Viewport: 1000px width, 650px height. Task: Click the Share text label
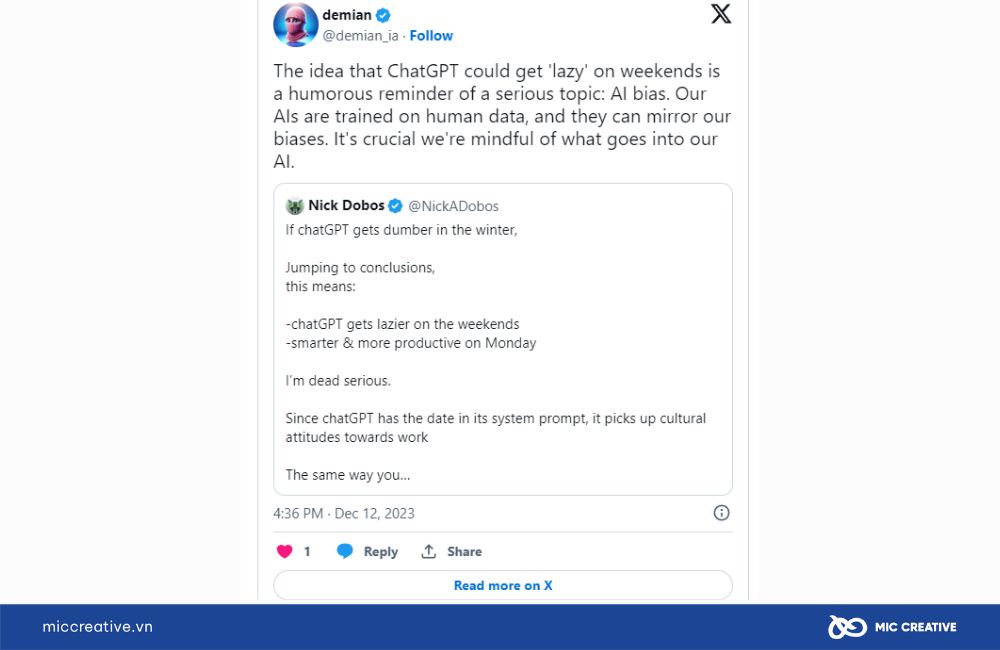coord(464,552)
